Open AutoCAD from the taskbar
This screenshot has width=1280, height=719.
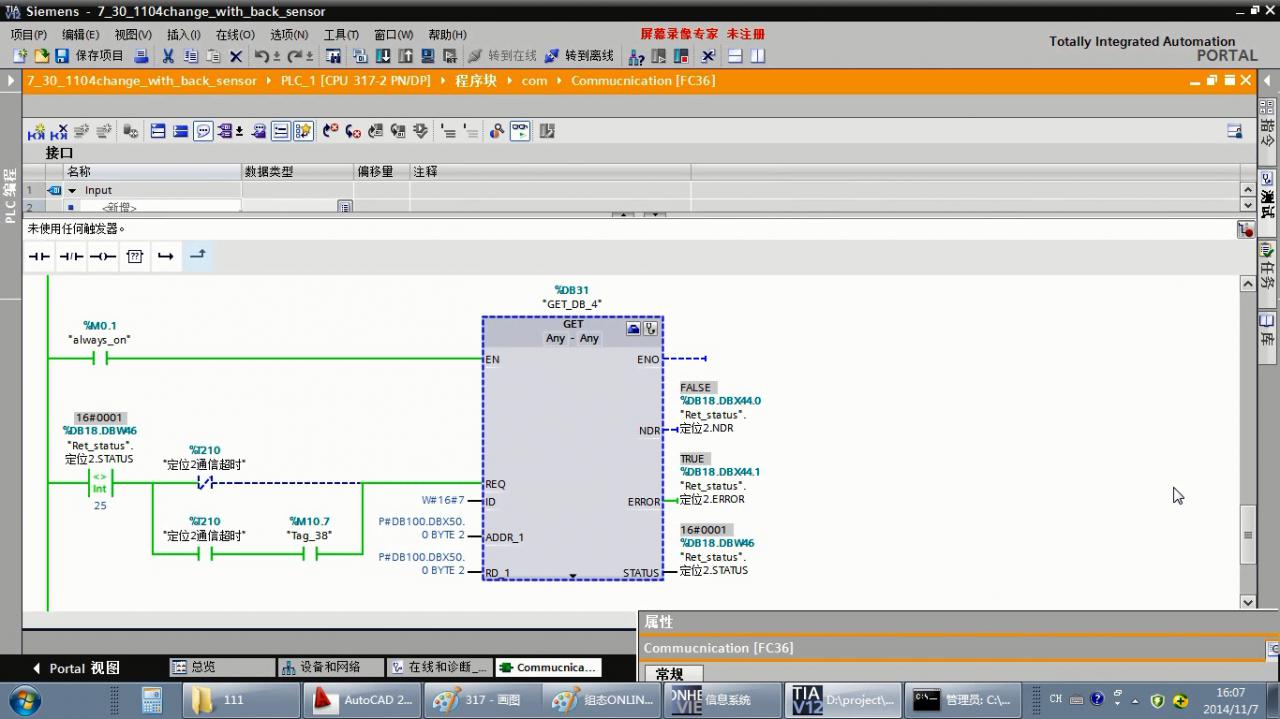click(362, 700)
